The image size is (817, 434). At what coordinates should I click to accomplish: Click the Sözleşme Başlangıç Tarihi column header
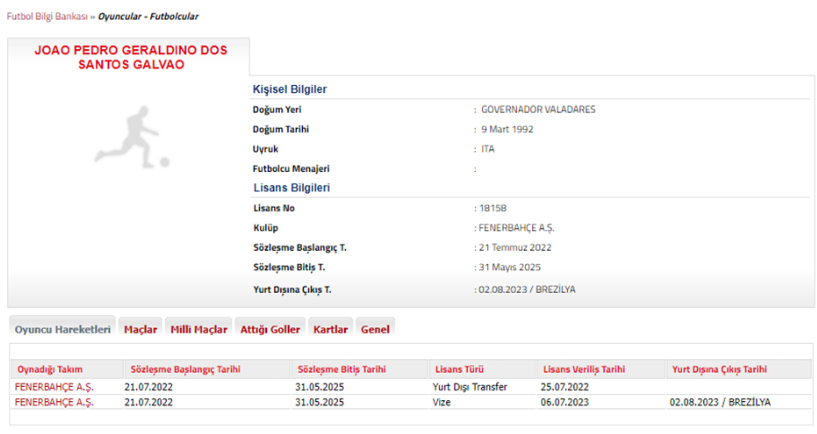coord(182,369)
